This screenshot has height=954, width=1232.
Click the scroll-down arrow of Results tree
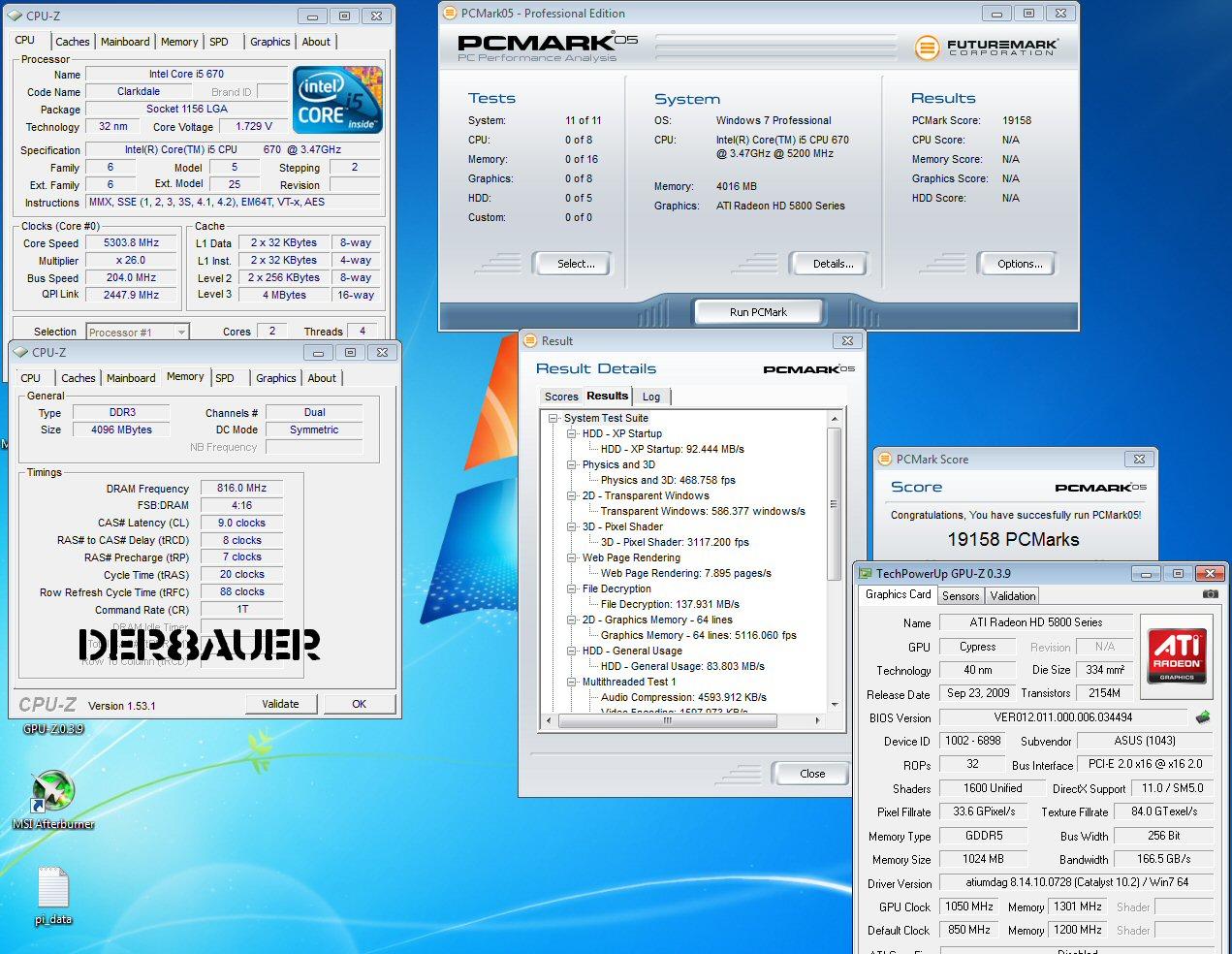[x=834, y=705]
